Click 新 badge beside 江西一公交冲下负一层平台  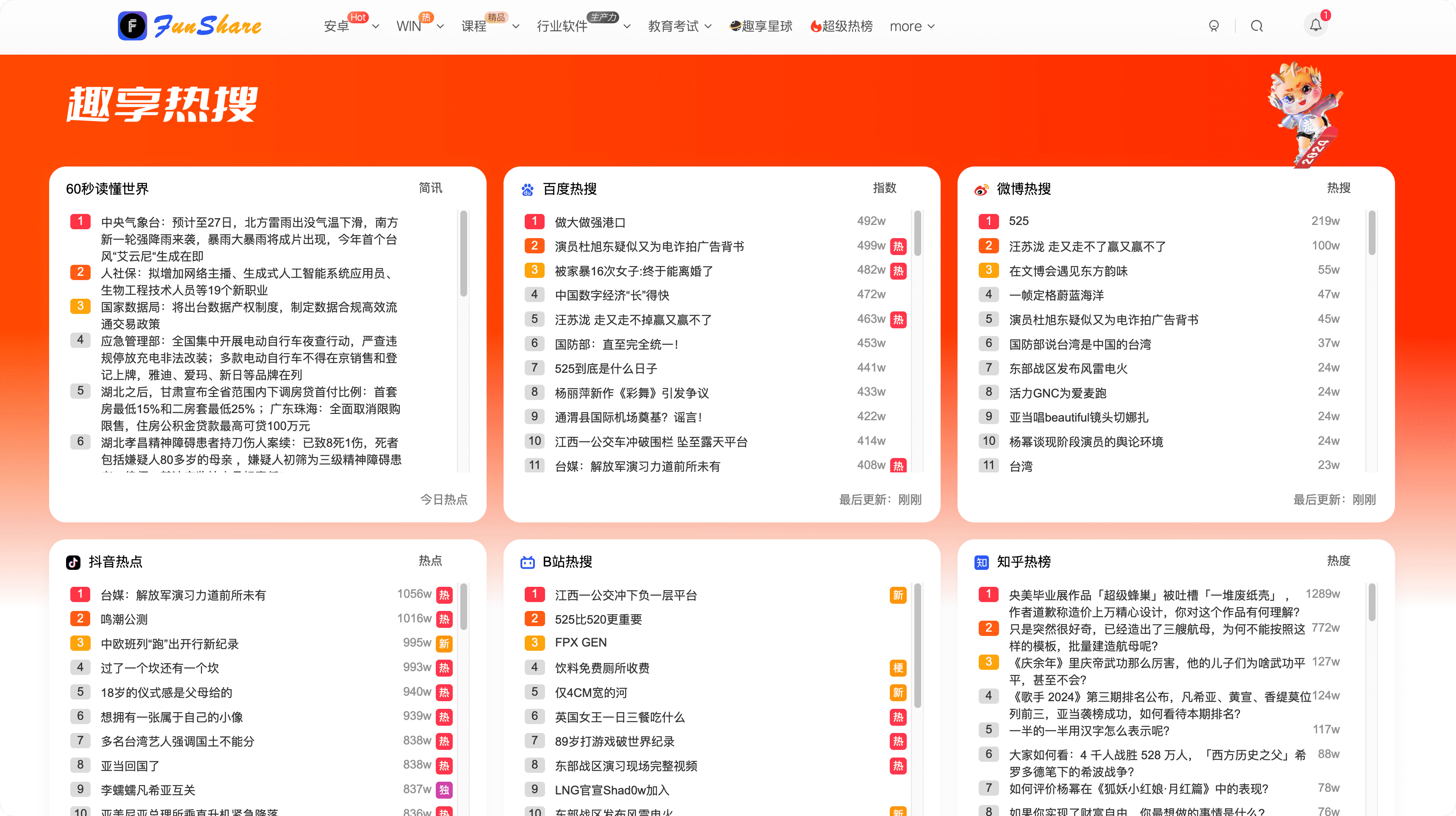pos(897,595)
